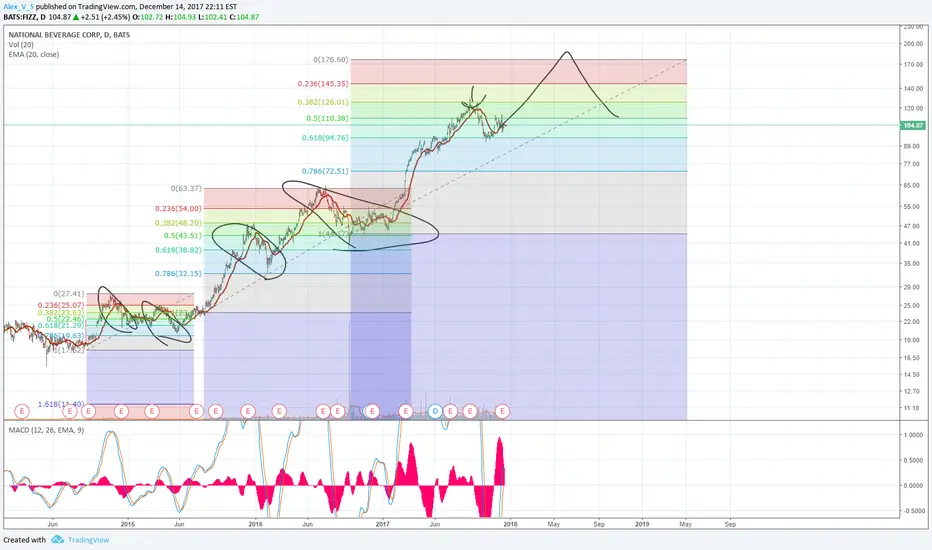Click the 16.50 price axis label
The image size is (932, 550).
coord(911,358)
